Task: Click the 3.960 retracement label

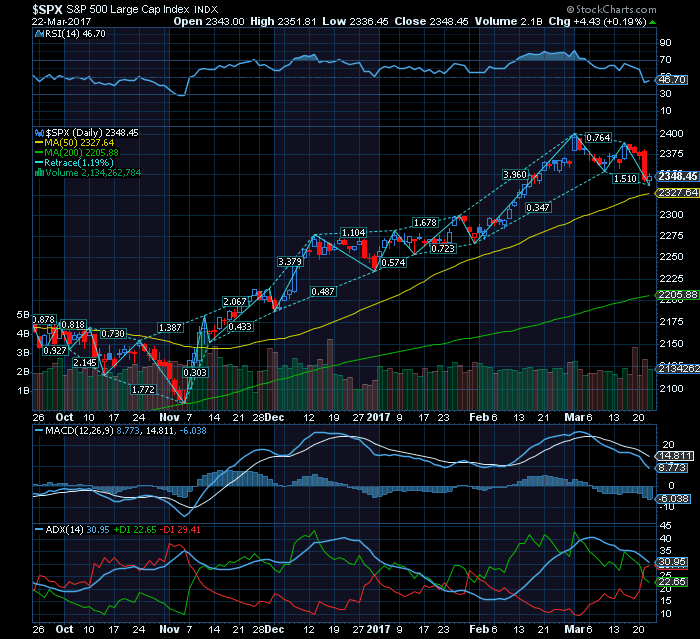Action: [515, 175]
